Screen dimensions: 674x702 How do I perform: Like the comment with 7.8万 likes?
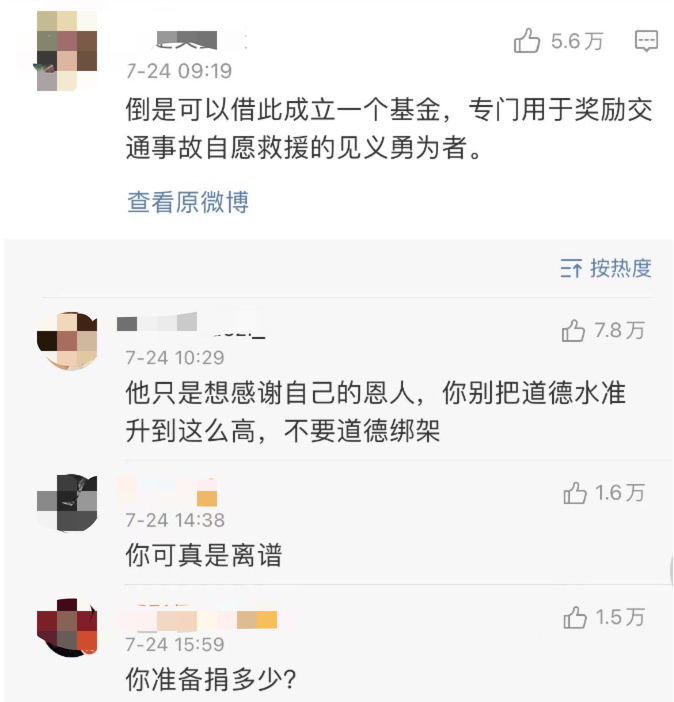574,331
